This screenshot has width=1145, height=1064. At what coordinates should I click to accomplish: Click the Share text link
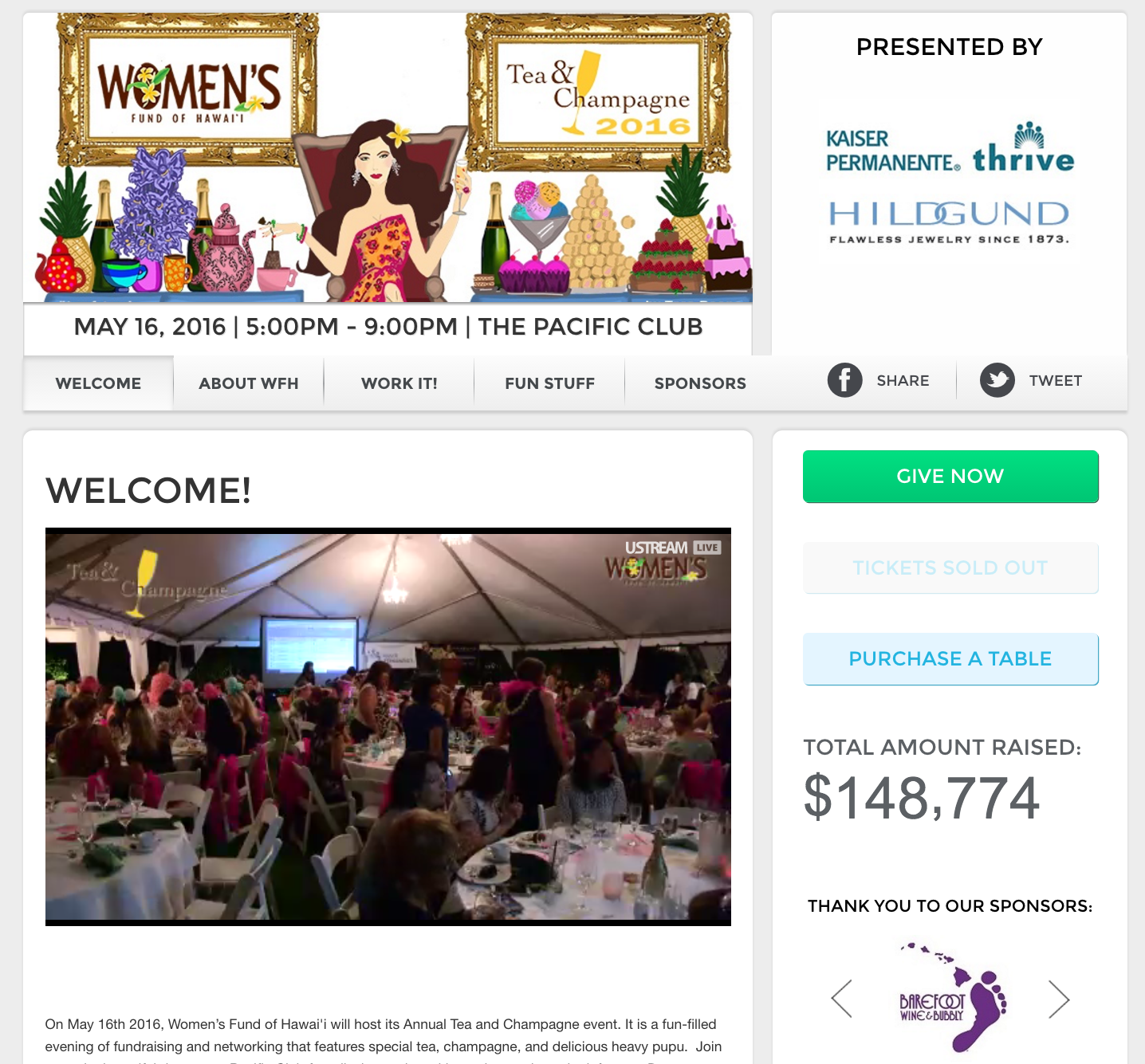903,381
